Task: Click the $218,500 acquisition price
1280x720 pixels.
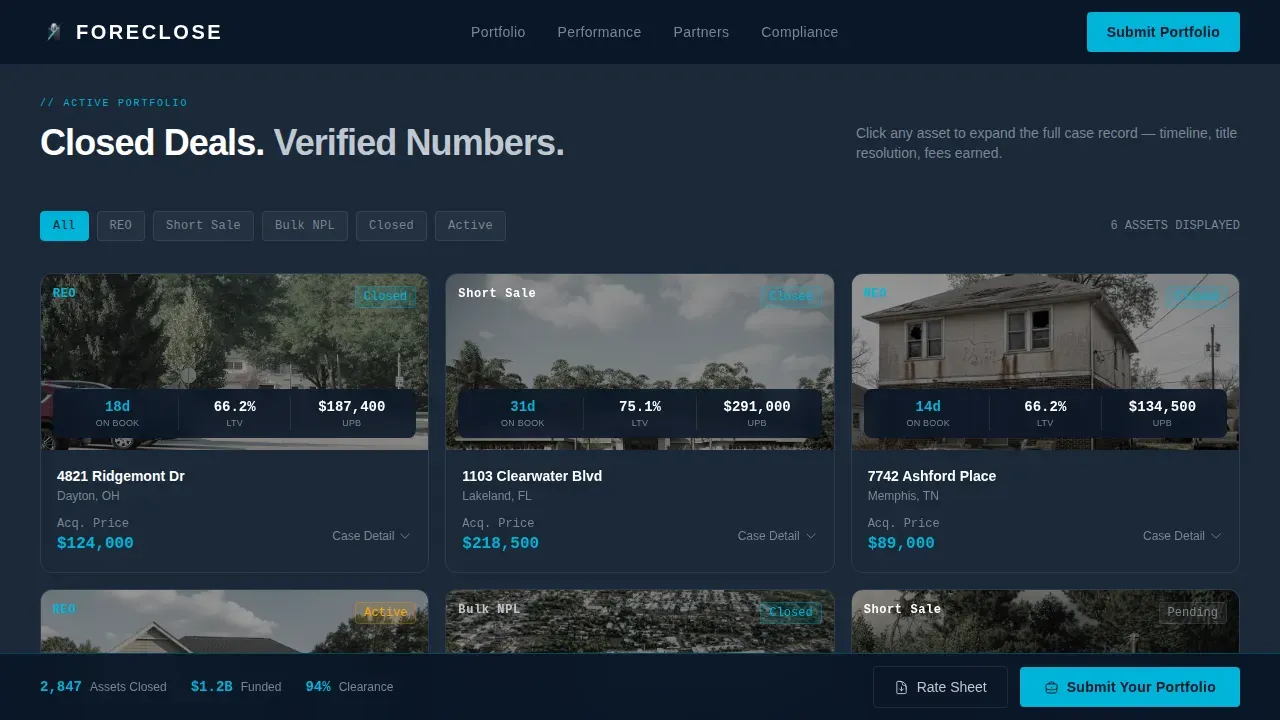Action: (500, 543)
